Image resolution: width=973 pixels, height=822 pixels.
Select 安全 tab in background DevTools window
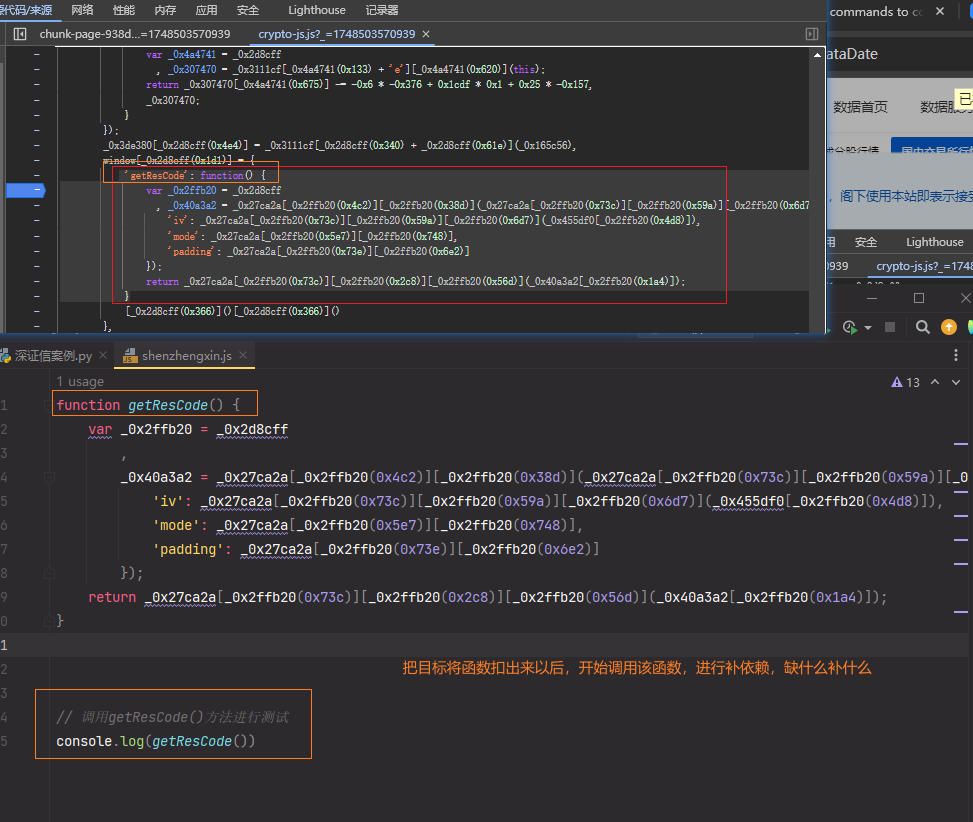click(866, 242)
